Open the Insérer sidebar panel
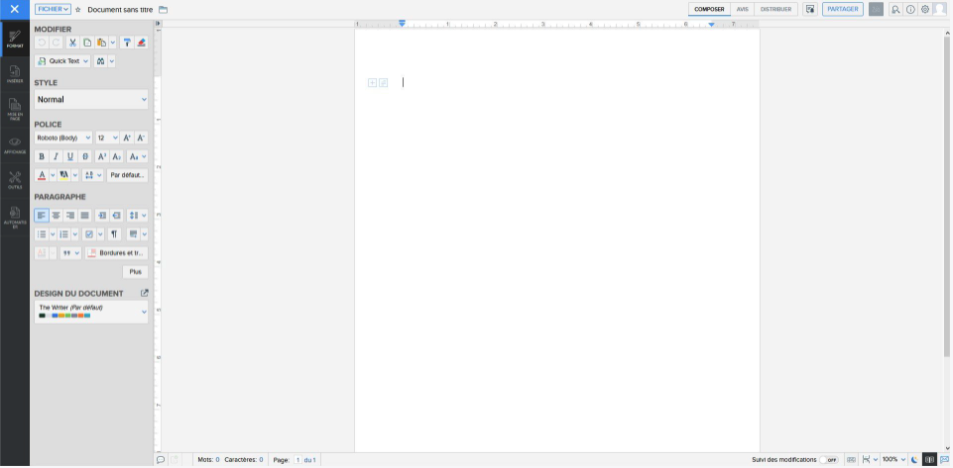Viewport: 953px width, 468px height. [x=15, y=73]
